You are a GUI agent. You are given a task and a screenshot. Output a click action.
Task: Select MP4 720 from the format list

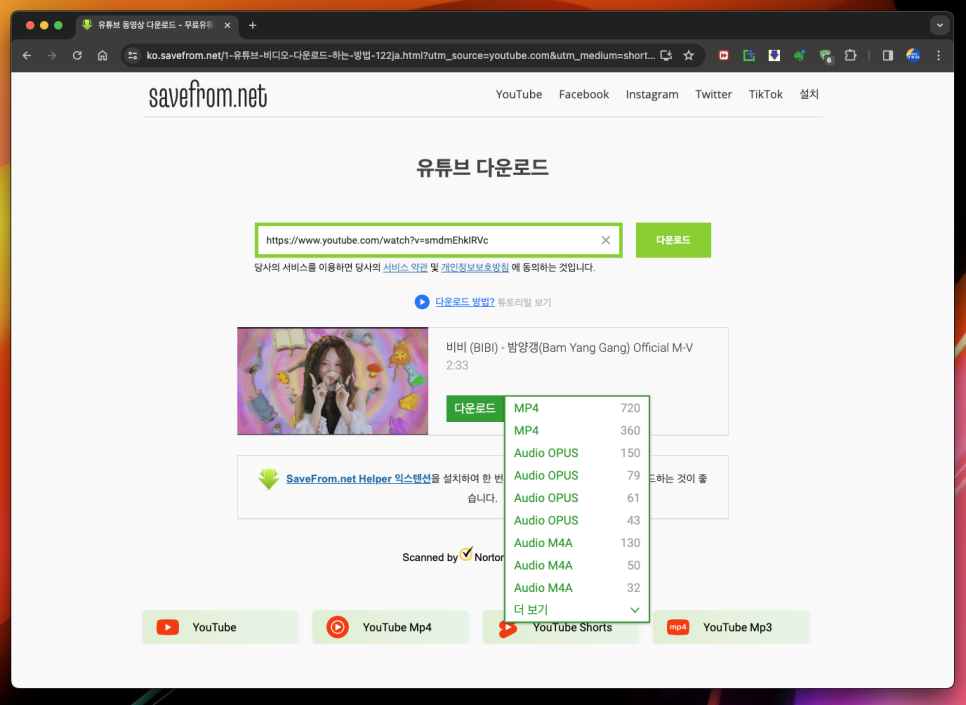pos(577,408)
